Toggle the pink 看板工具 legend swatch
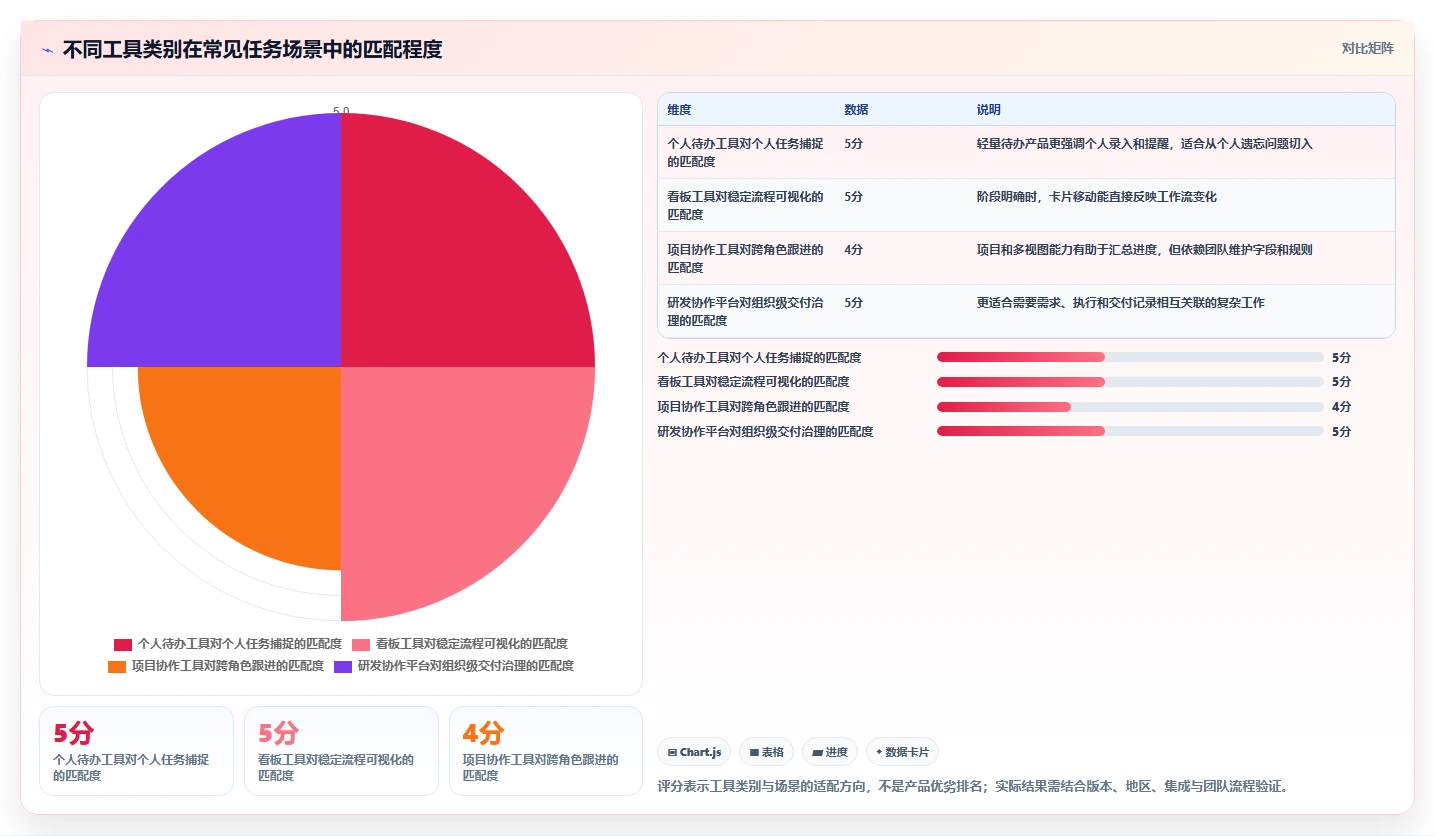The height and width of the screenshot is (836, 1435). click(361, 645)
